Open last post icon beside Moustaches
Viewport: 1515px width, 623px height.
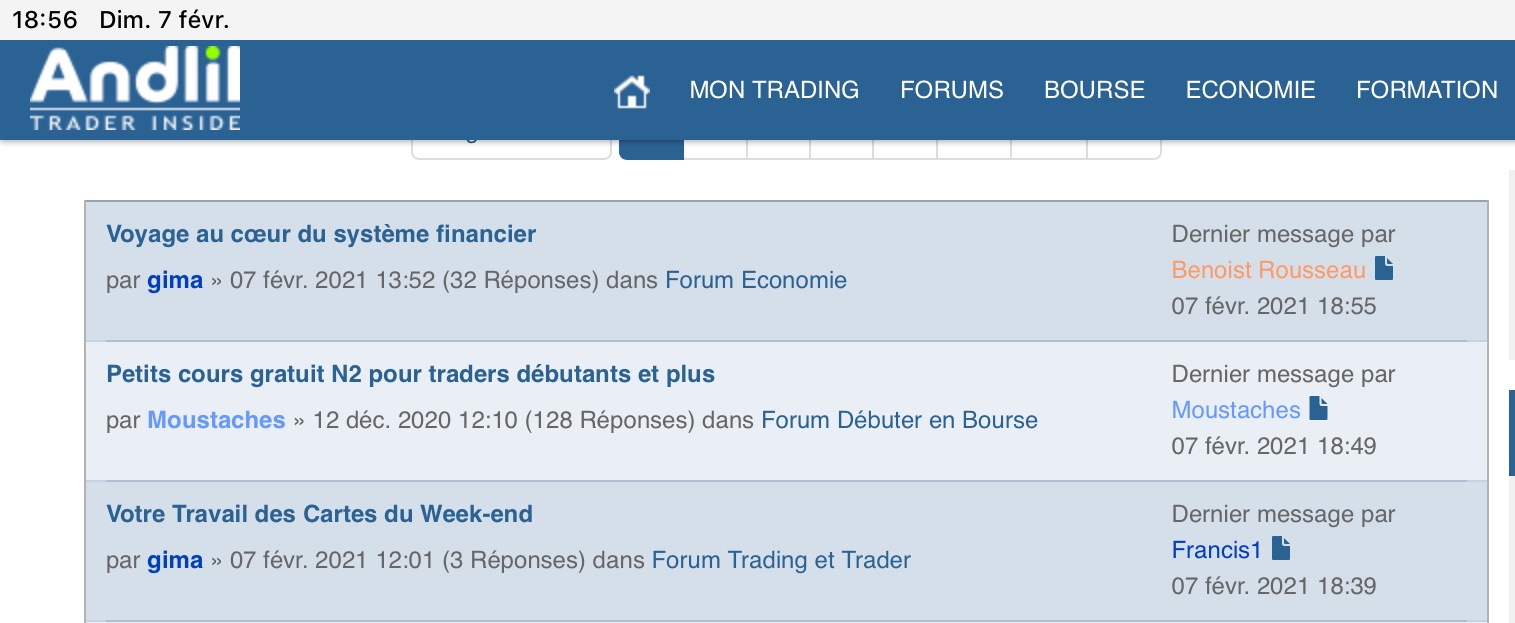(x=1319, y=408)
